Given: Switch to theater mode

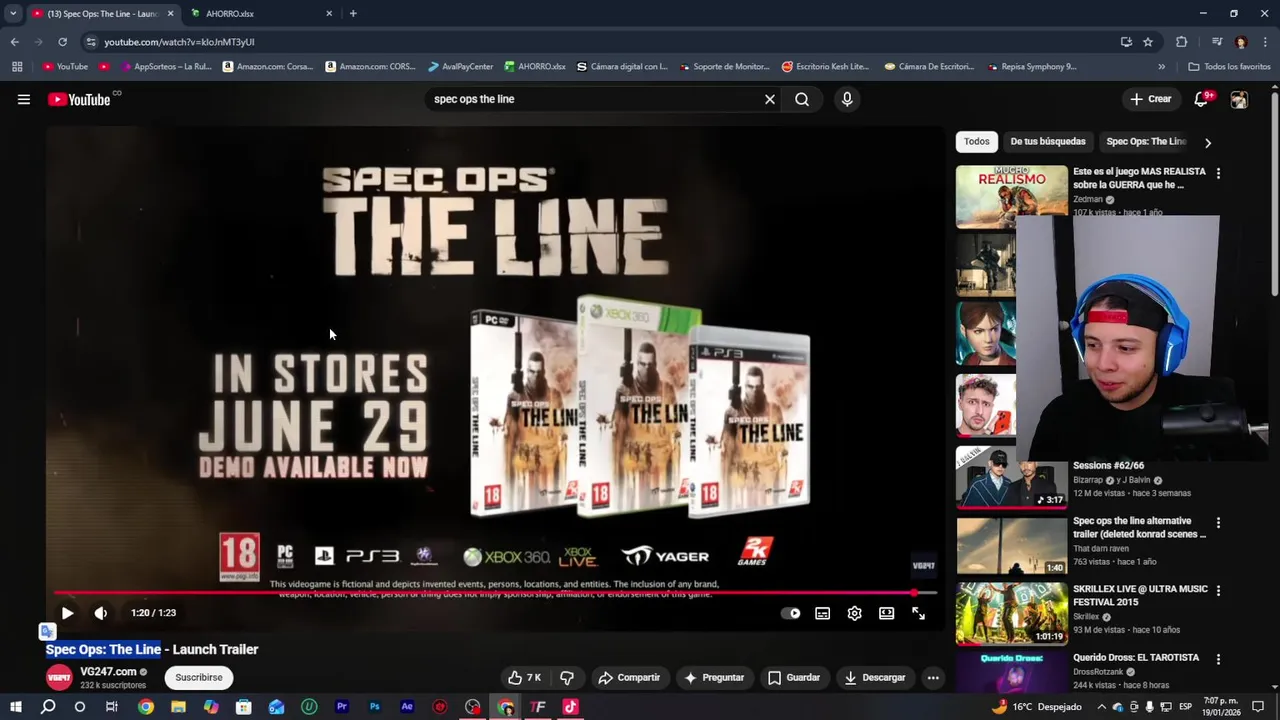Looking at the screenshot, I should click(x=886, y=613).
